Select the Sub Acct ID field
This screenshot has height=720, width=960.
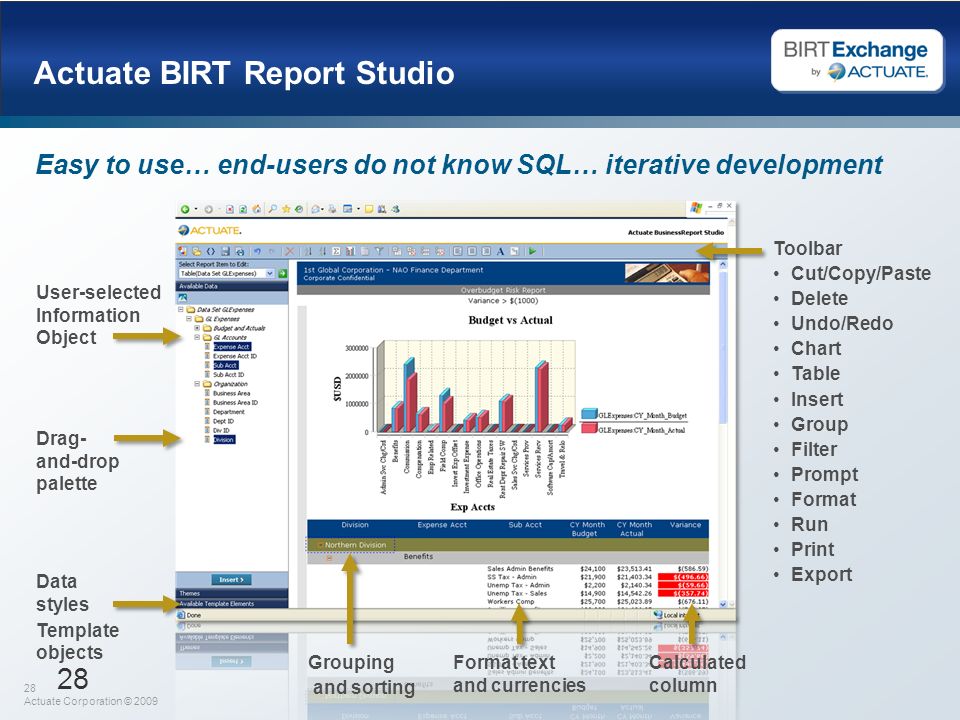(x=228, y=375)
